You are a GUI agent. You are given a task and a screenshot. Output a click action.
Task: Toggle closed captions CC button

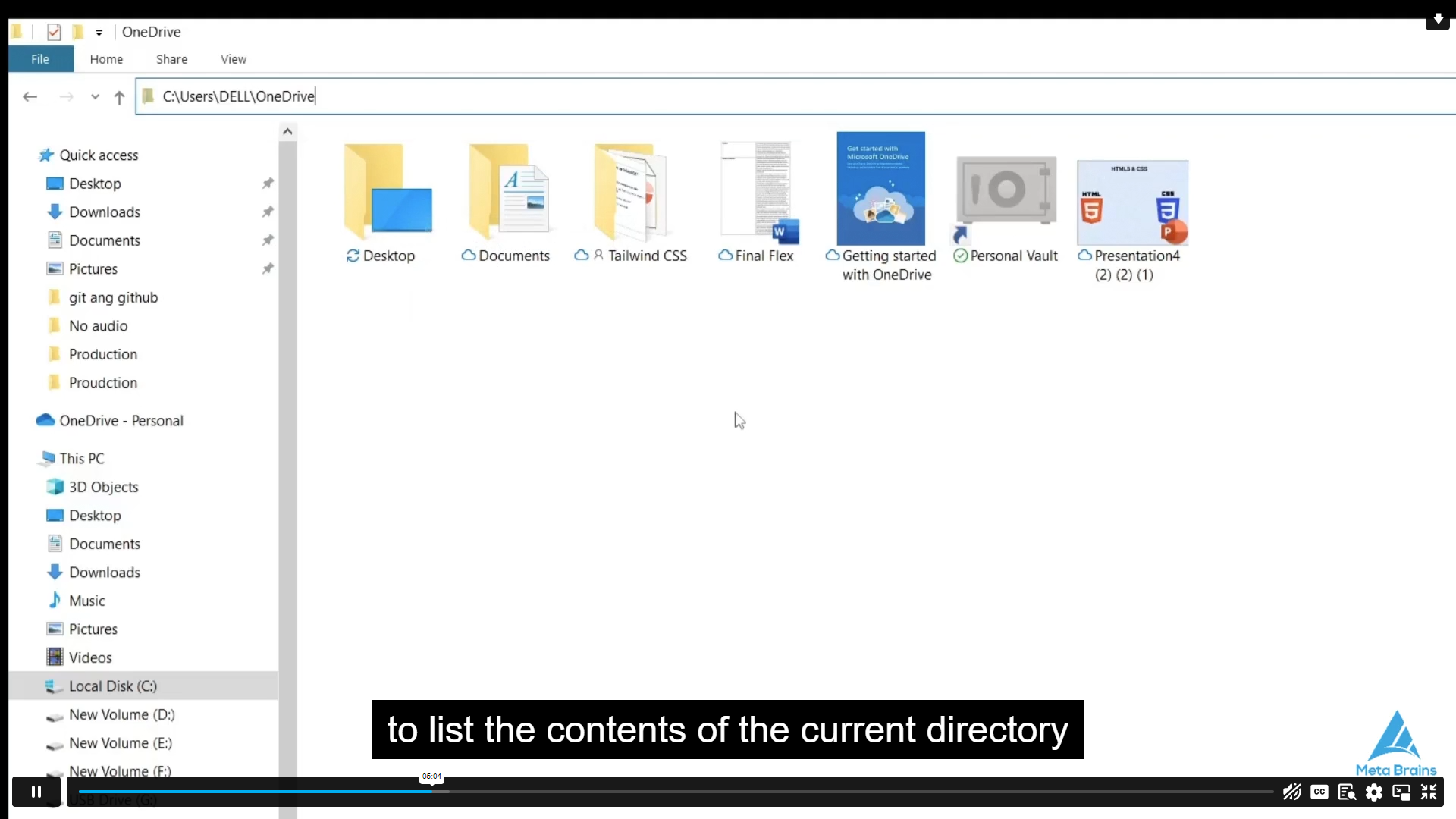1319,792
